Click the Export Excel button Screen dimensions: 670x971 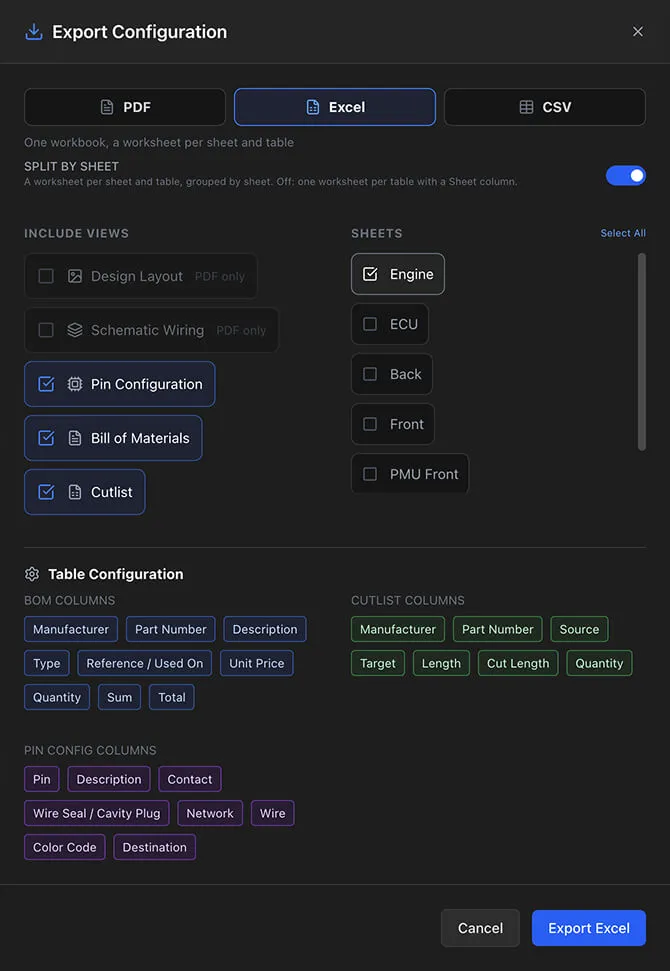coord(589,928)
